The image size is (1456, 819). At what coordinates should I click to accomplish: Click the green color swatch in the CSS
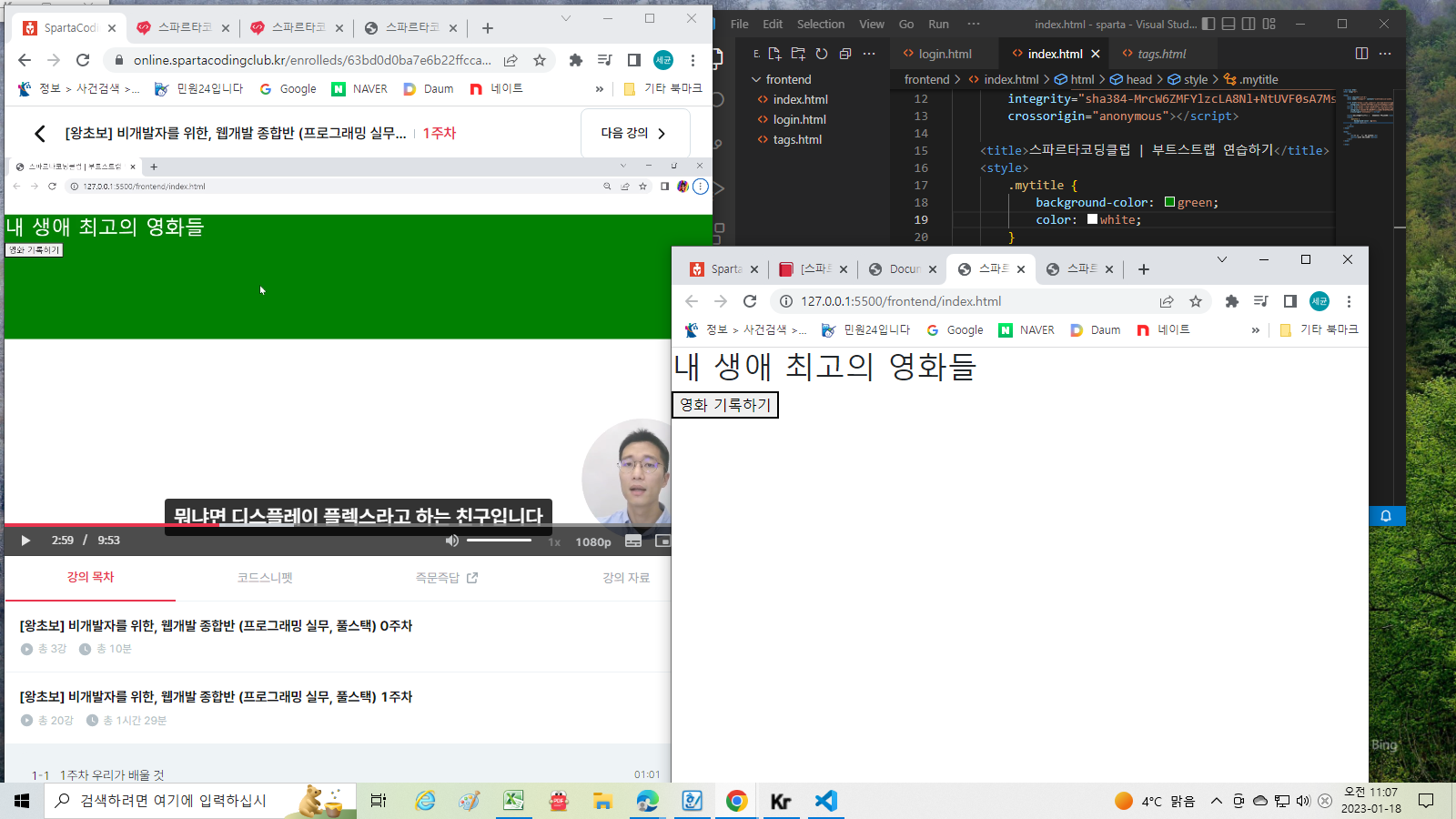click(1169, 202)
